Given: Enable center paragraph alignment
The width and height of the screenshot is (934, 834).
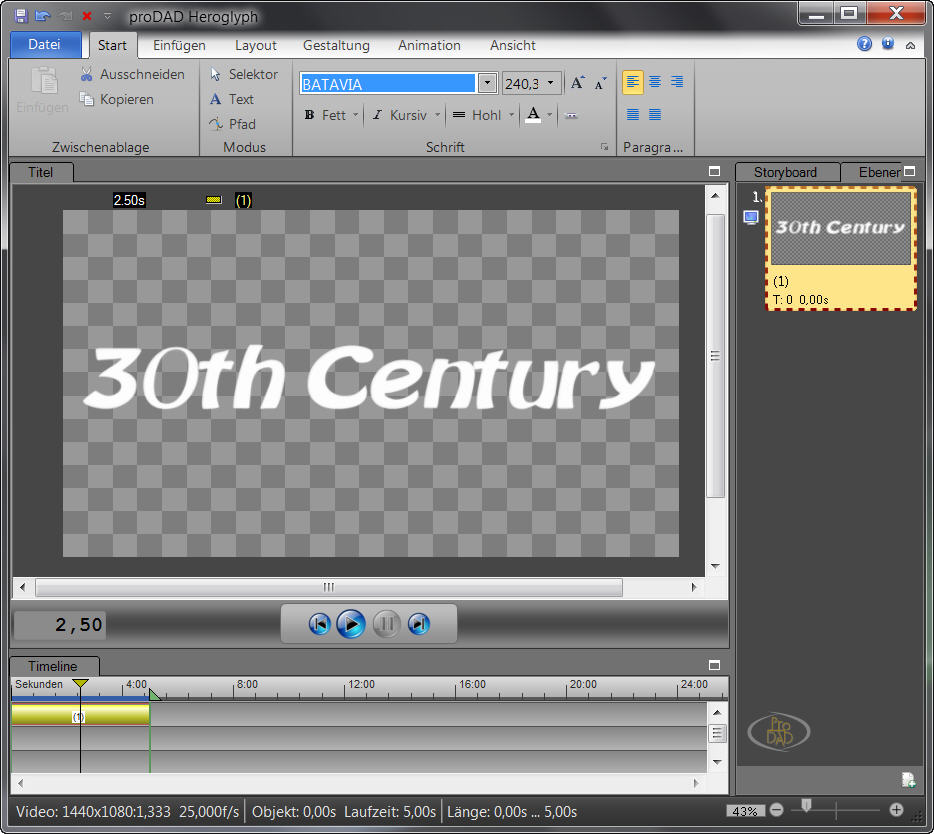Looking at the screenshot, I should [x=655, y=82].
